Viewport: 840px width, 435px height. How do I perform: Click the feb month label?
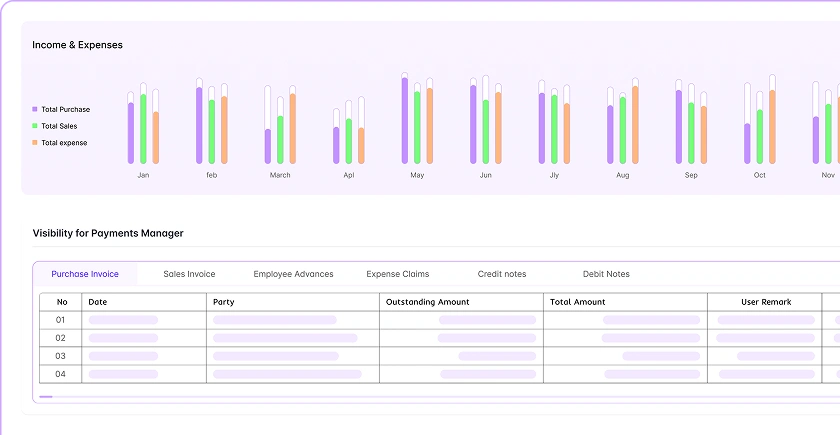212,175
